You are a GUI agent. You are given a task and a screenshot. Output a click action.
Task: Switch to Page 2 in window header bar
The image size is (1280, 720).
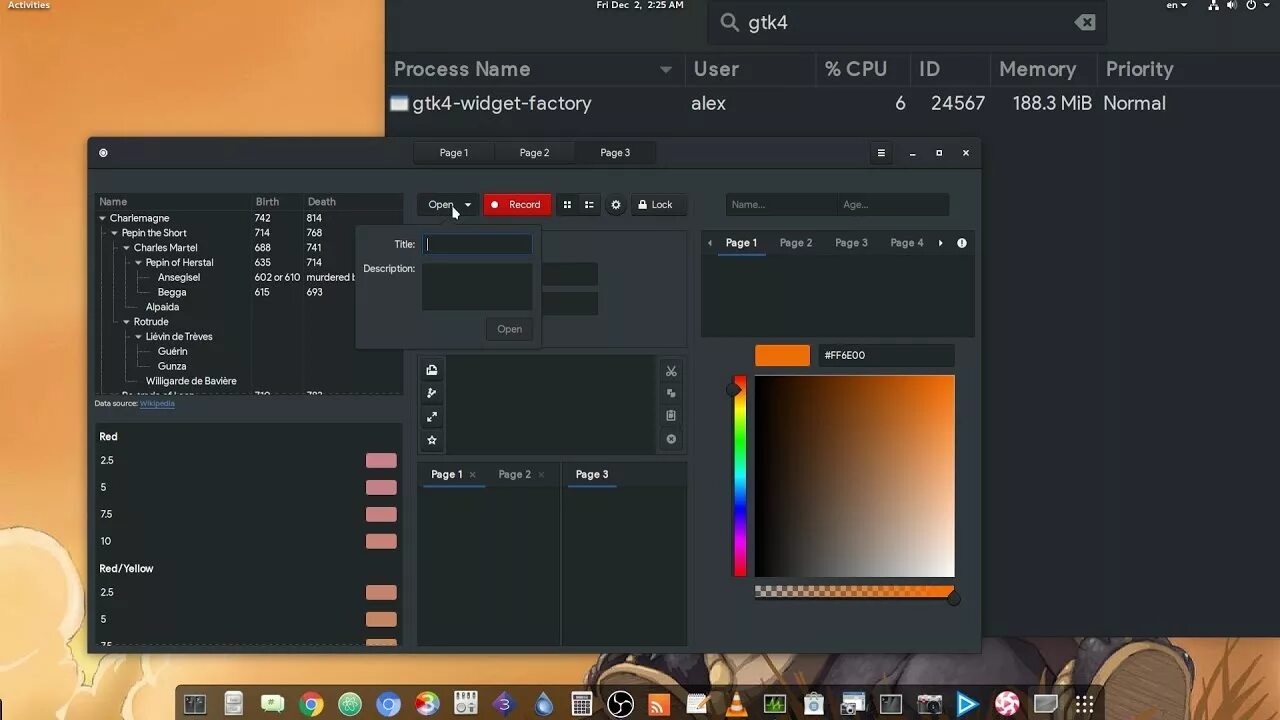534,153
